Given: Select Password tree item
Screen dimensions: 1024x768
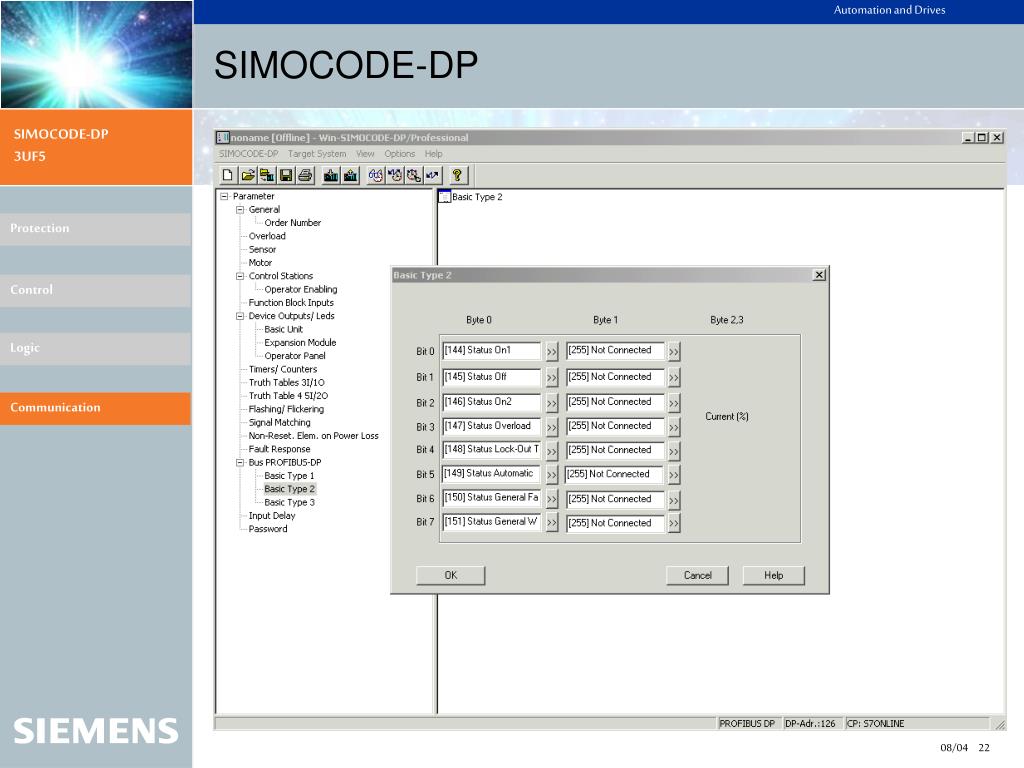Looking at the screenshot, I should point(268,529).
